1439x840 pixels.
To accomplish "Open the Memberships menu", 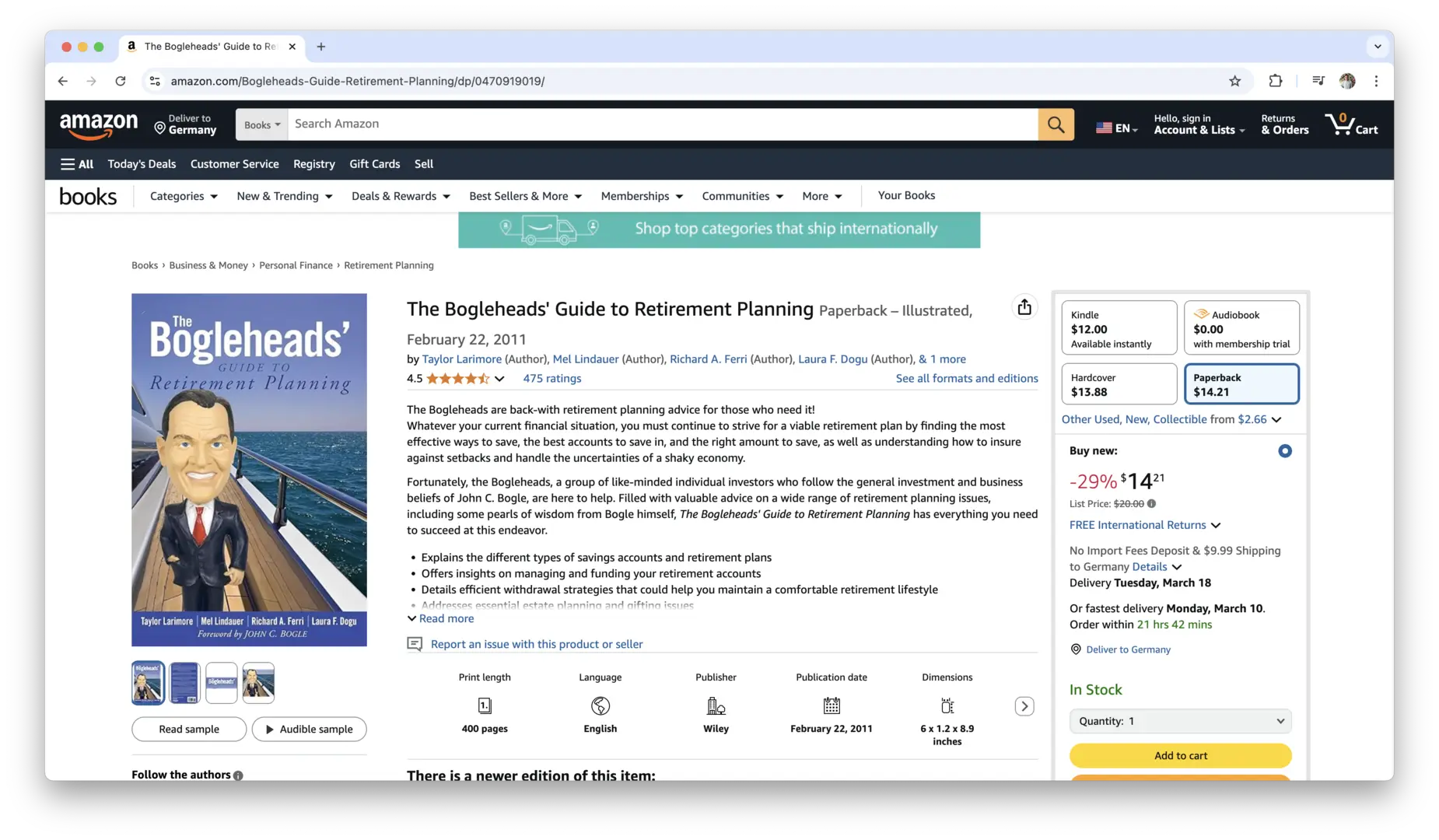I will coord(642,196).
